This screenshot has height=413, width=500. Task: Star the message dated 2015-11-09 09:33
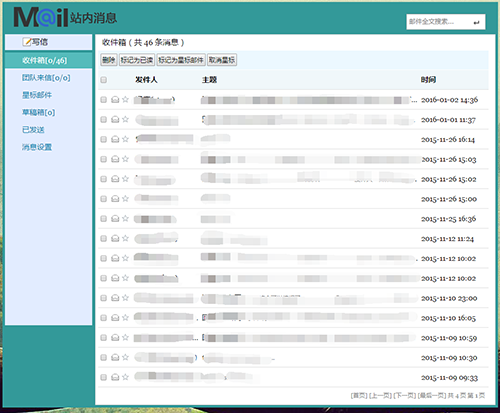125,377
